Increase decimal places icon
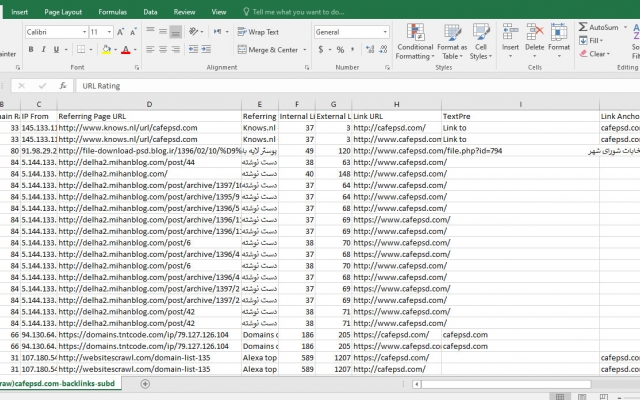The height and width of the screenshot is (400, 640). pos(370,50)
